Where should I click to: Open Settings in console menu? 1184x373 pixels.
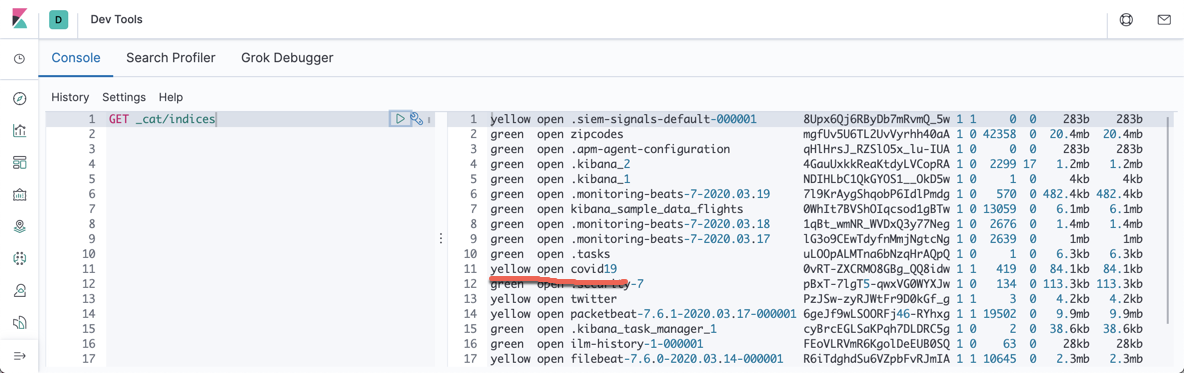[124, 97]
